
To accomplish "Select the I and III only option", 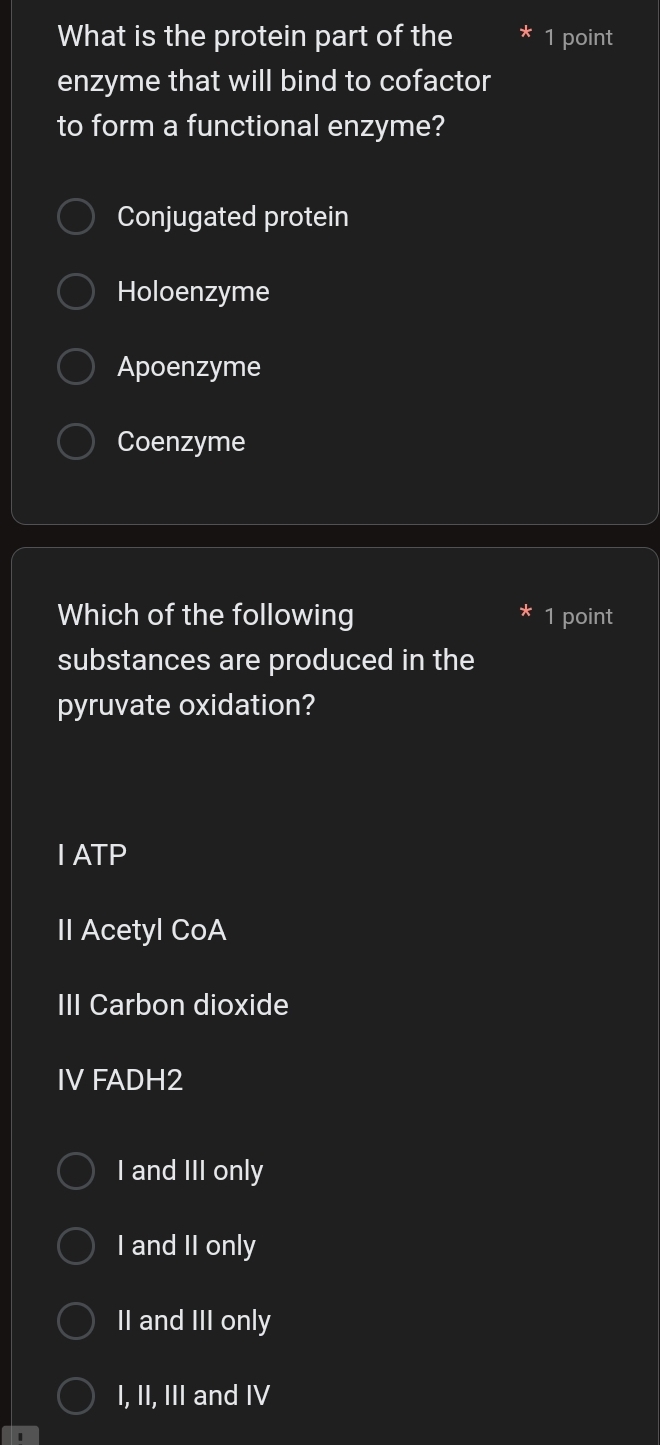I will point(76,1170).
